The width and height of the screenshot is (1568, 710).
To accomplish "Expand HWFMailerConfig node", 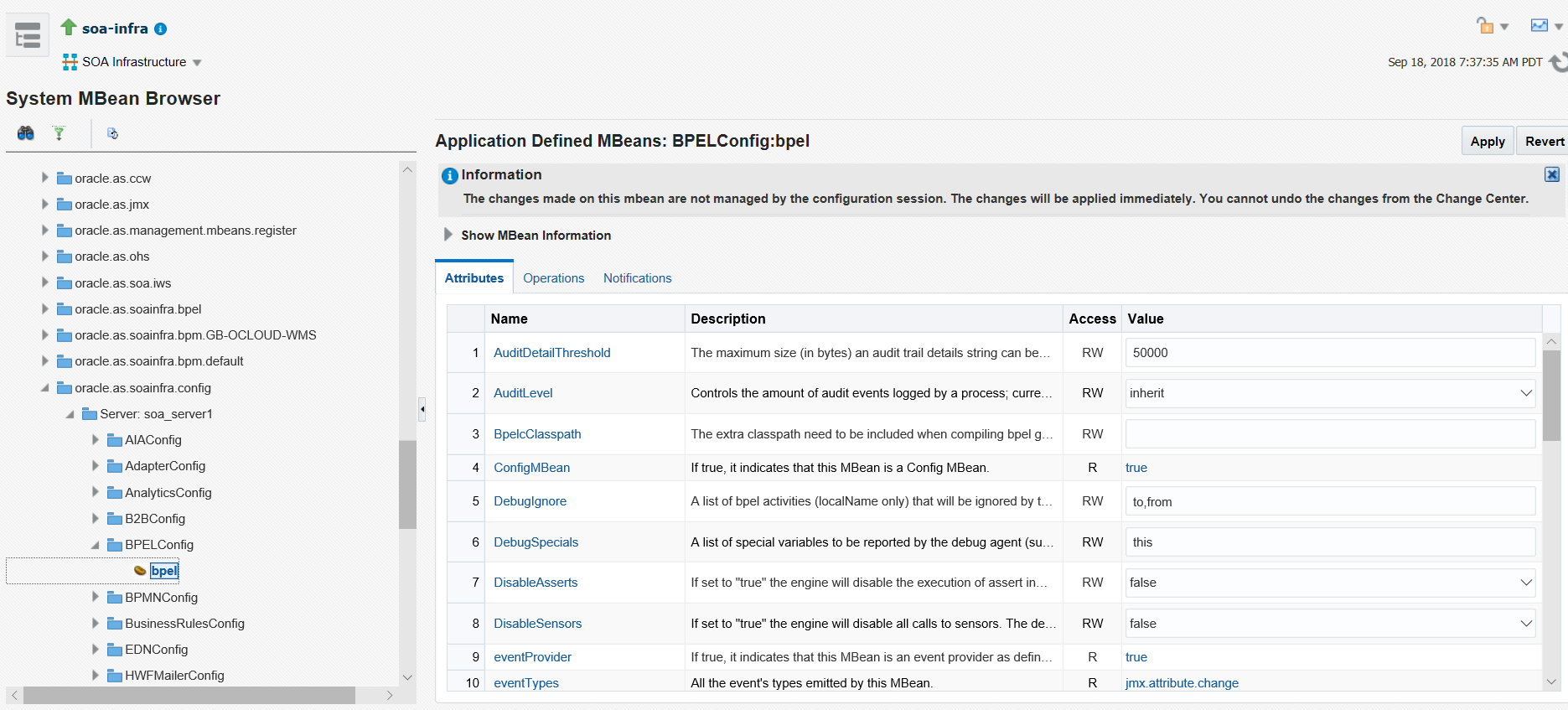I will click(x=96, y=675).
